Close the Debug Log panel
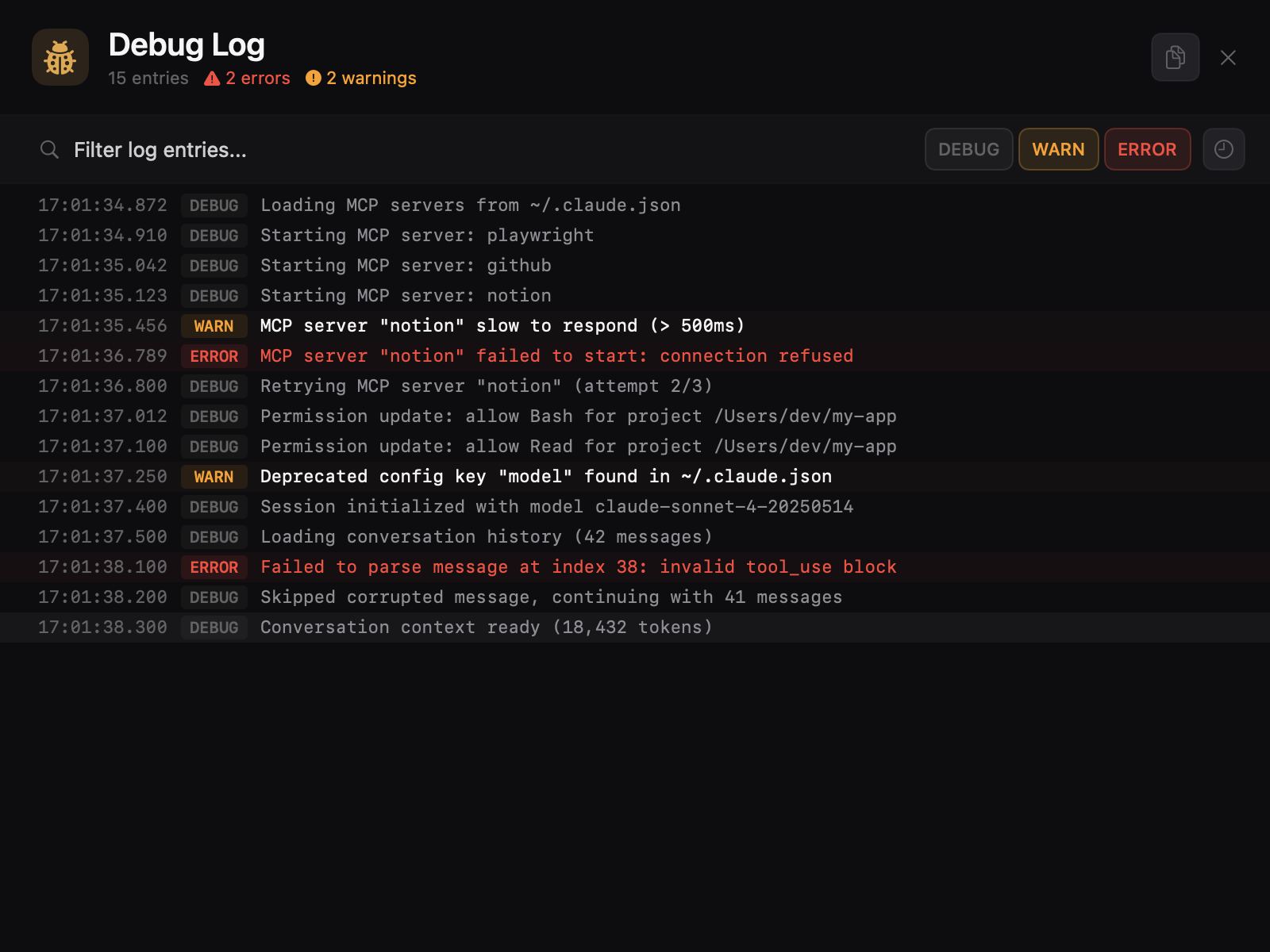1270x952 pixels. pos(1228,57)
